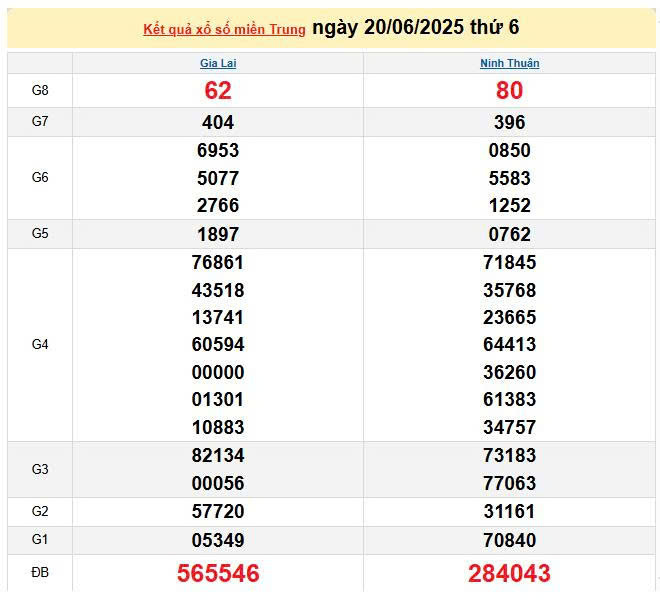Click Gia Lai number 01301
Viewport: 660px width, 601px height.
click(218, 399)
